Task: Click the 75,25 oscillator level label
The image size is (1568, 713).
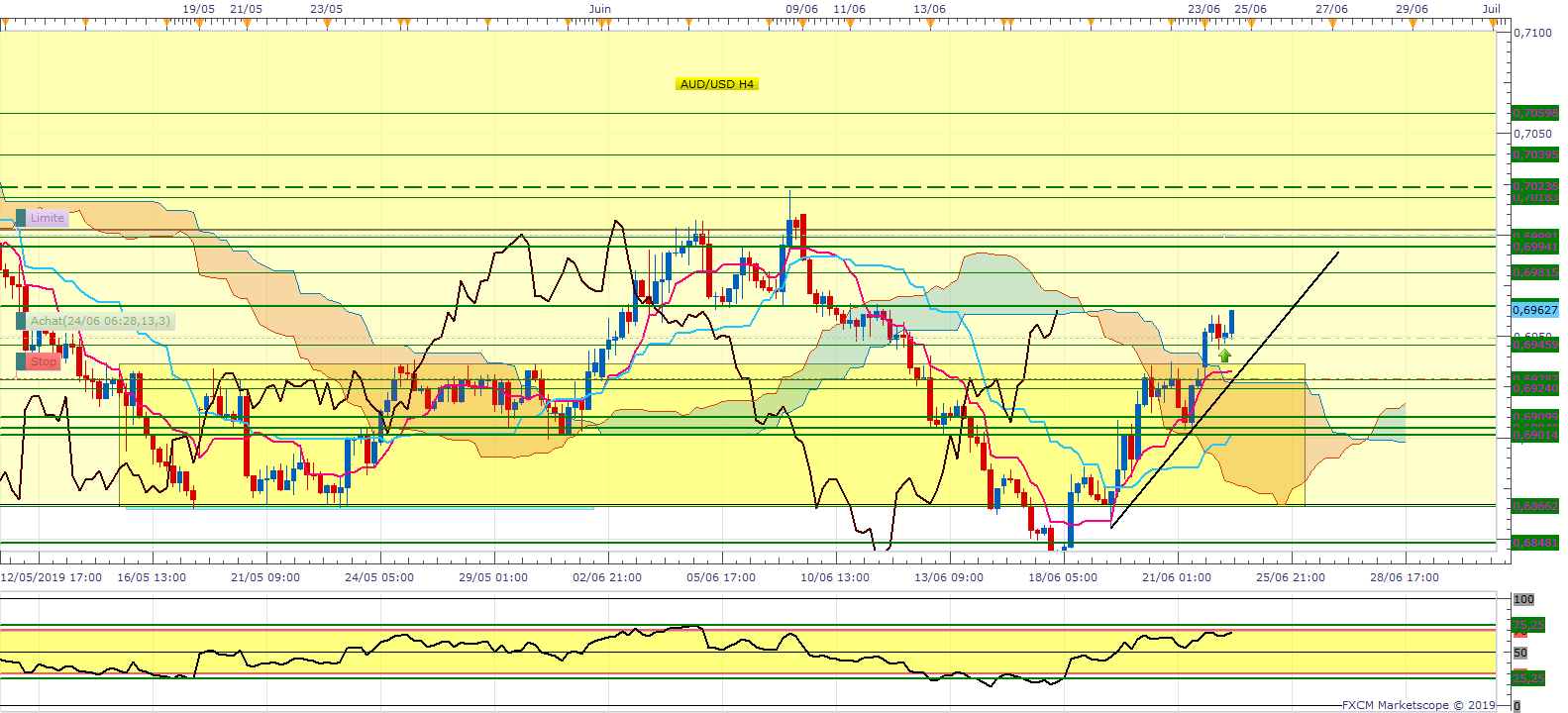Action: point(1527,626)
